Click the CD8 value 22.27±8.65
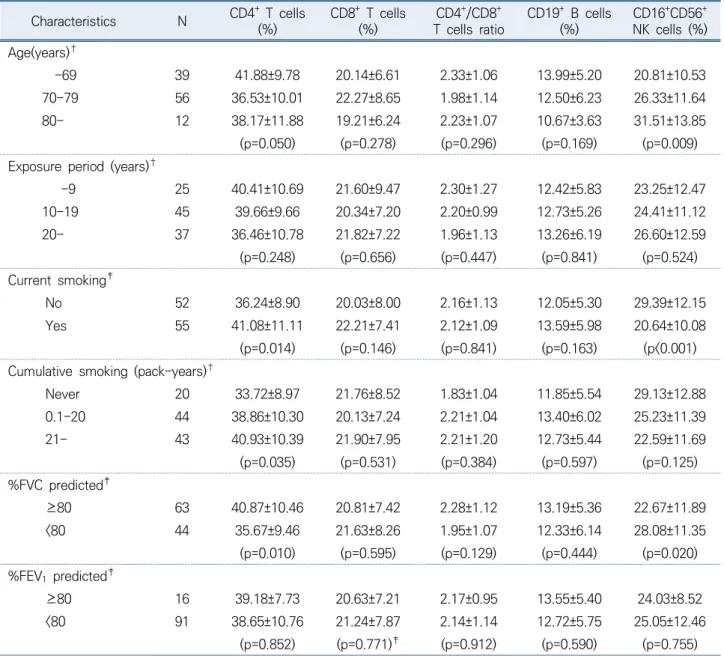 click(x=368, y=98)
